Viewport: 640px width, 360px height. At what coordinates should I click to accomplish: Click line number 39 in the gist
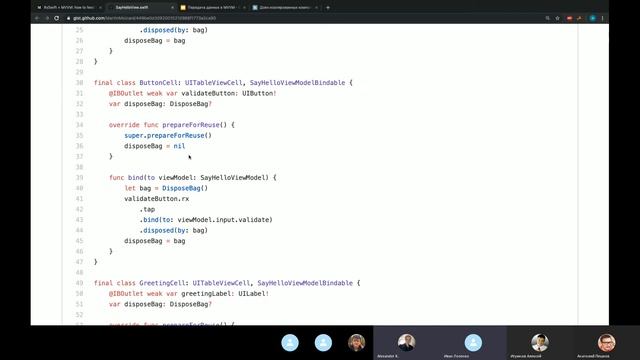click(x=79, y=178)
